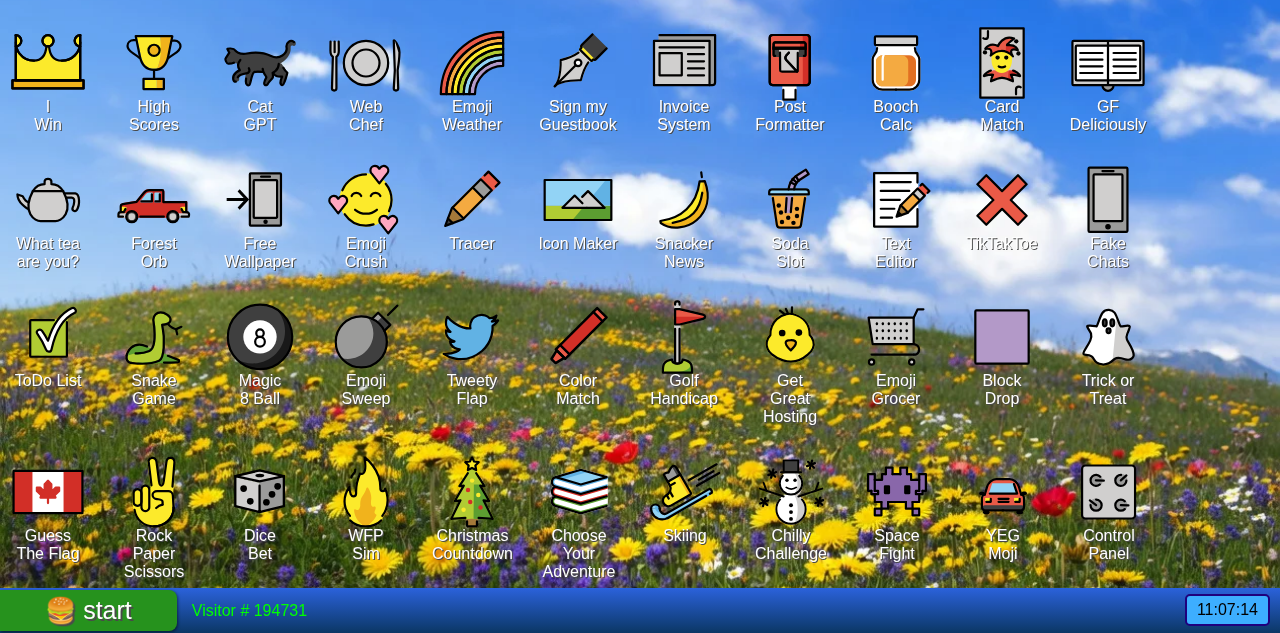Launch High Scores trophy app
The image size is (1280, 633).
tap(154, 62)
